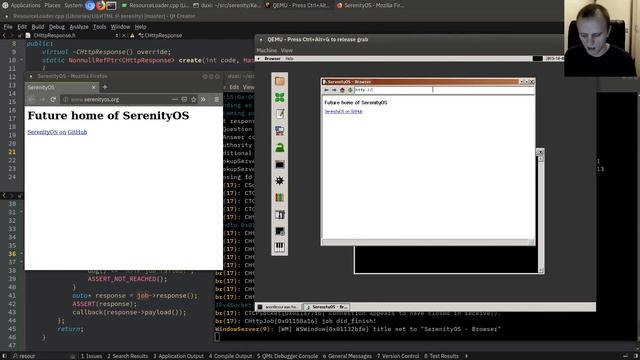
Task: Open Compile Output pane in Qt Creator
Action: 230,356
